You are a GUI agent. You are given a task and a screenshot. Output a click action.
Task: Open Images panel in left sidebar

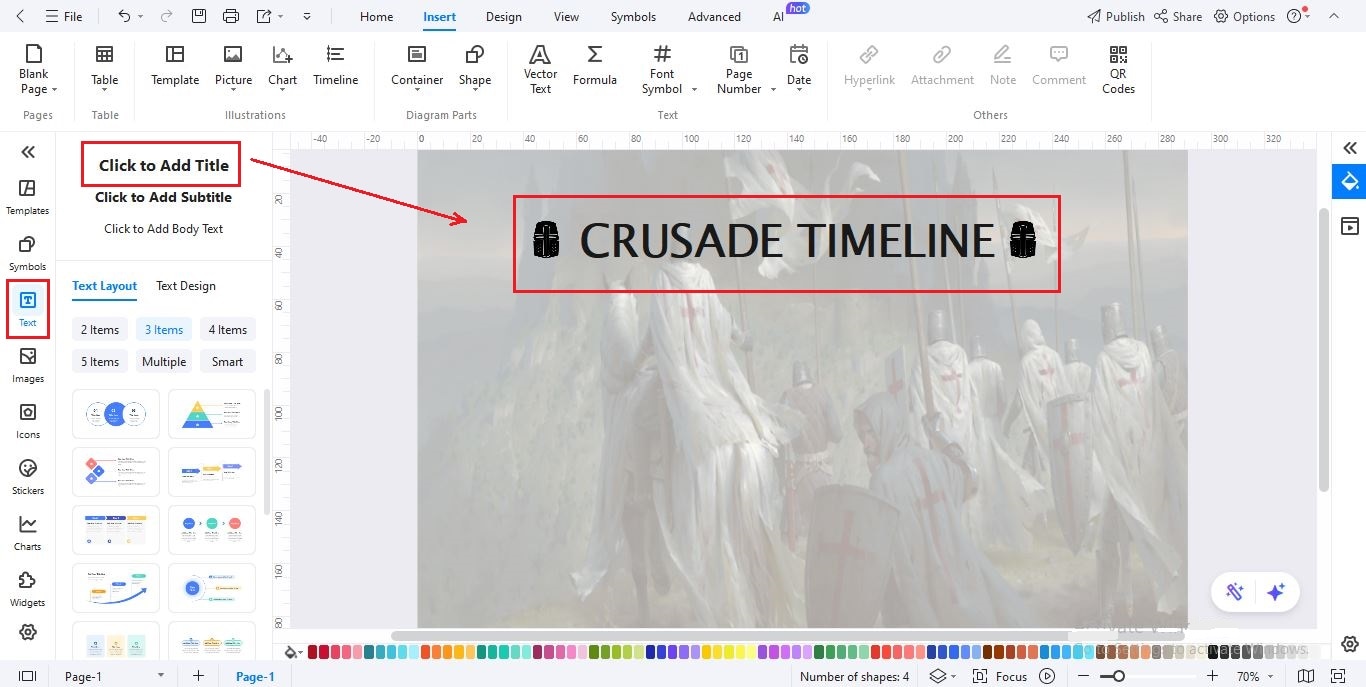(27, 365)
